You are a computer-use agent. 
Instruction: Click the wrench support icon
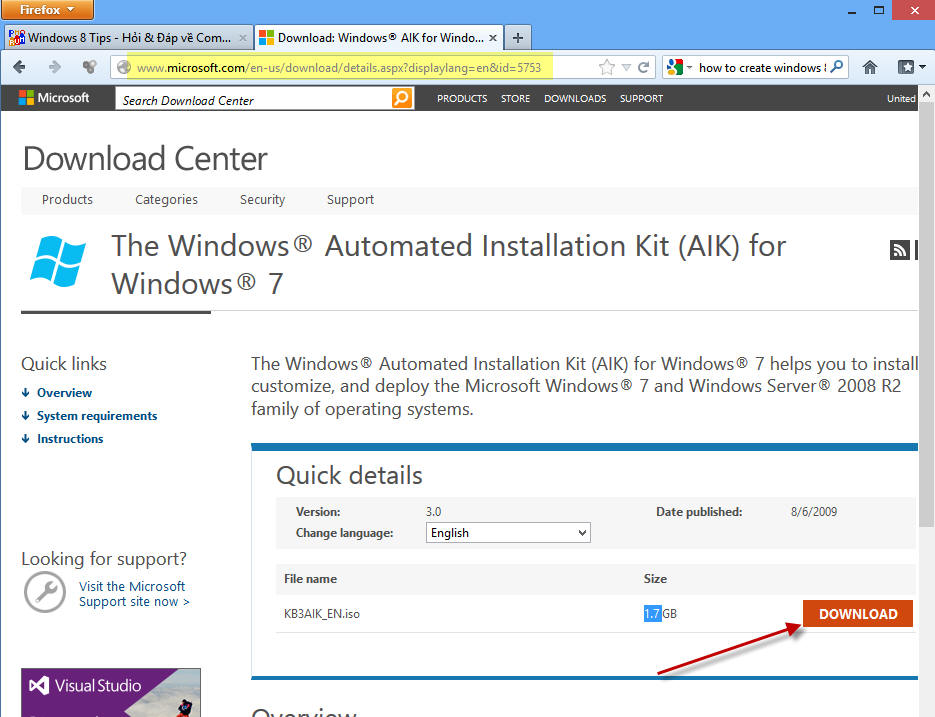45,592
